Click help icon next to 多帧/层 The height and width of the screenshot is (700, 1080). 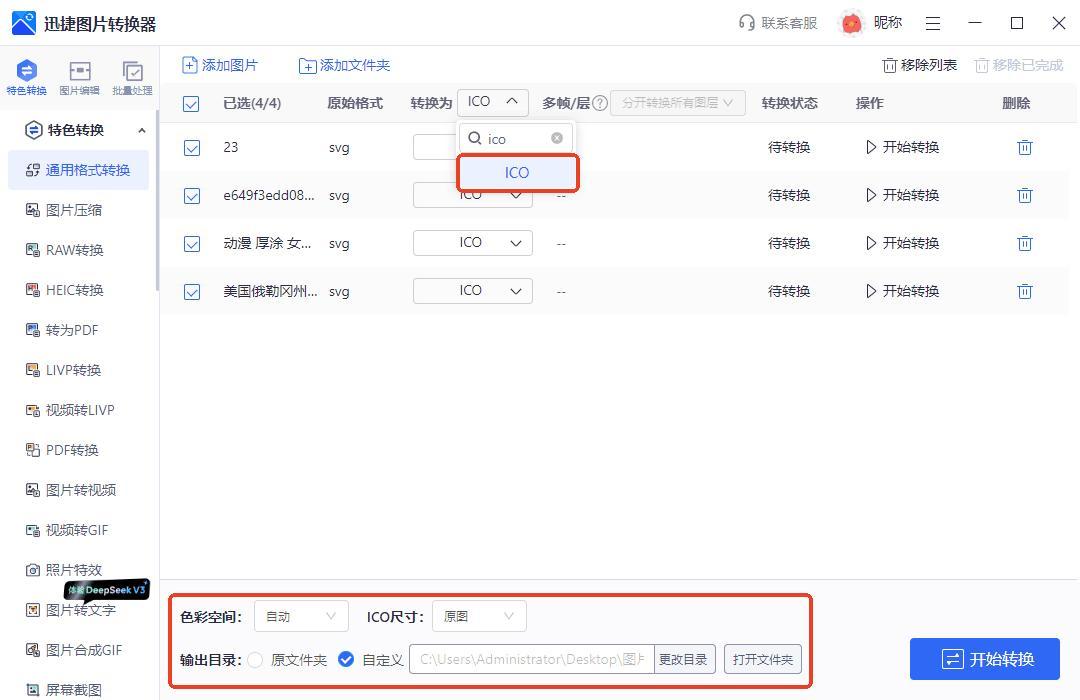coord(600,103)
